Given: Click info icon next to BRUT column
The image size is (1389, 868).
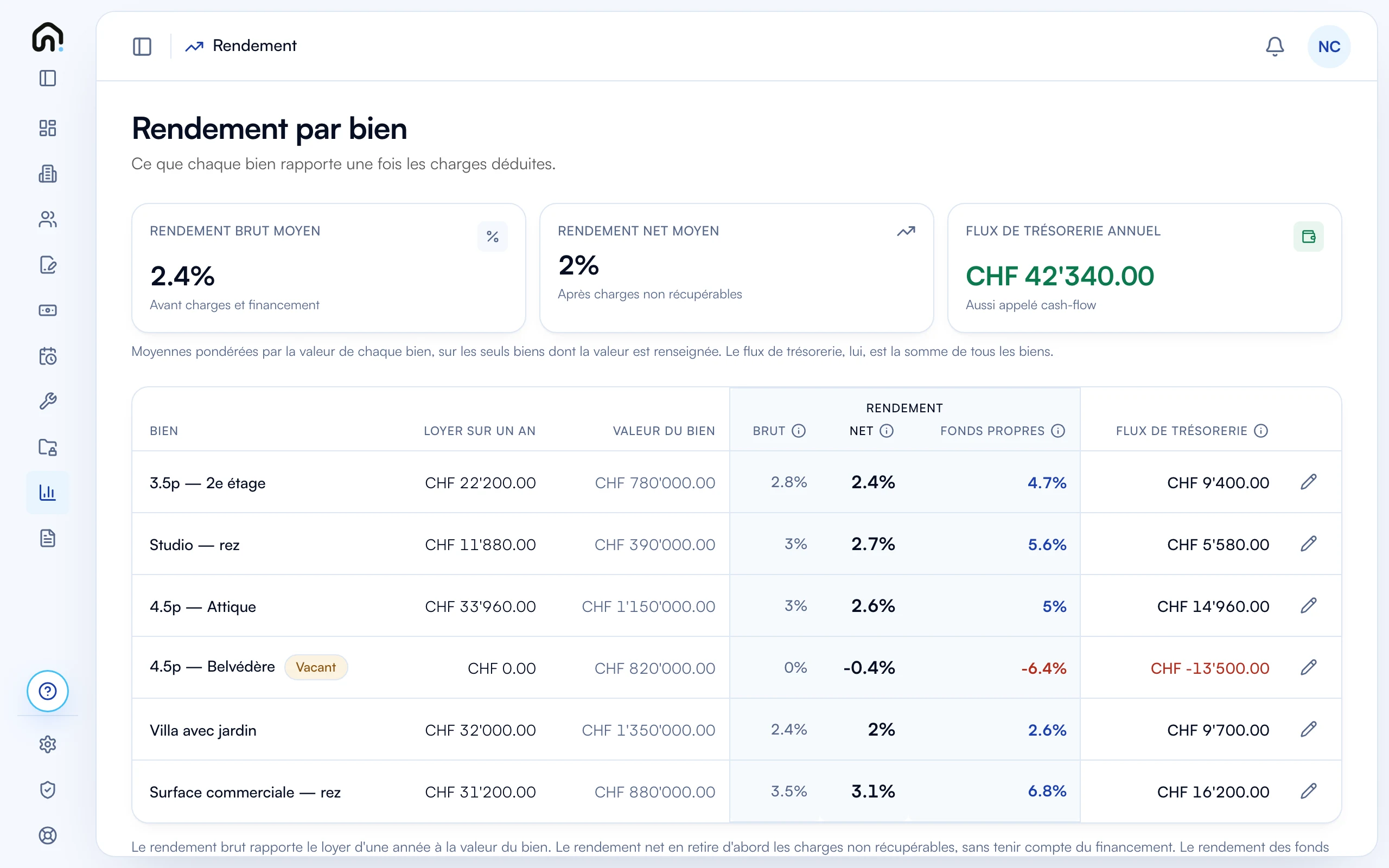Looking at the screenshot, I should point(798,431).
